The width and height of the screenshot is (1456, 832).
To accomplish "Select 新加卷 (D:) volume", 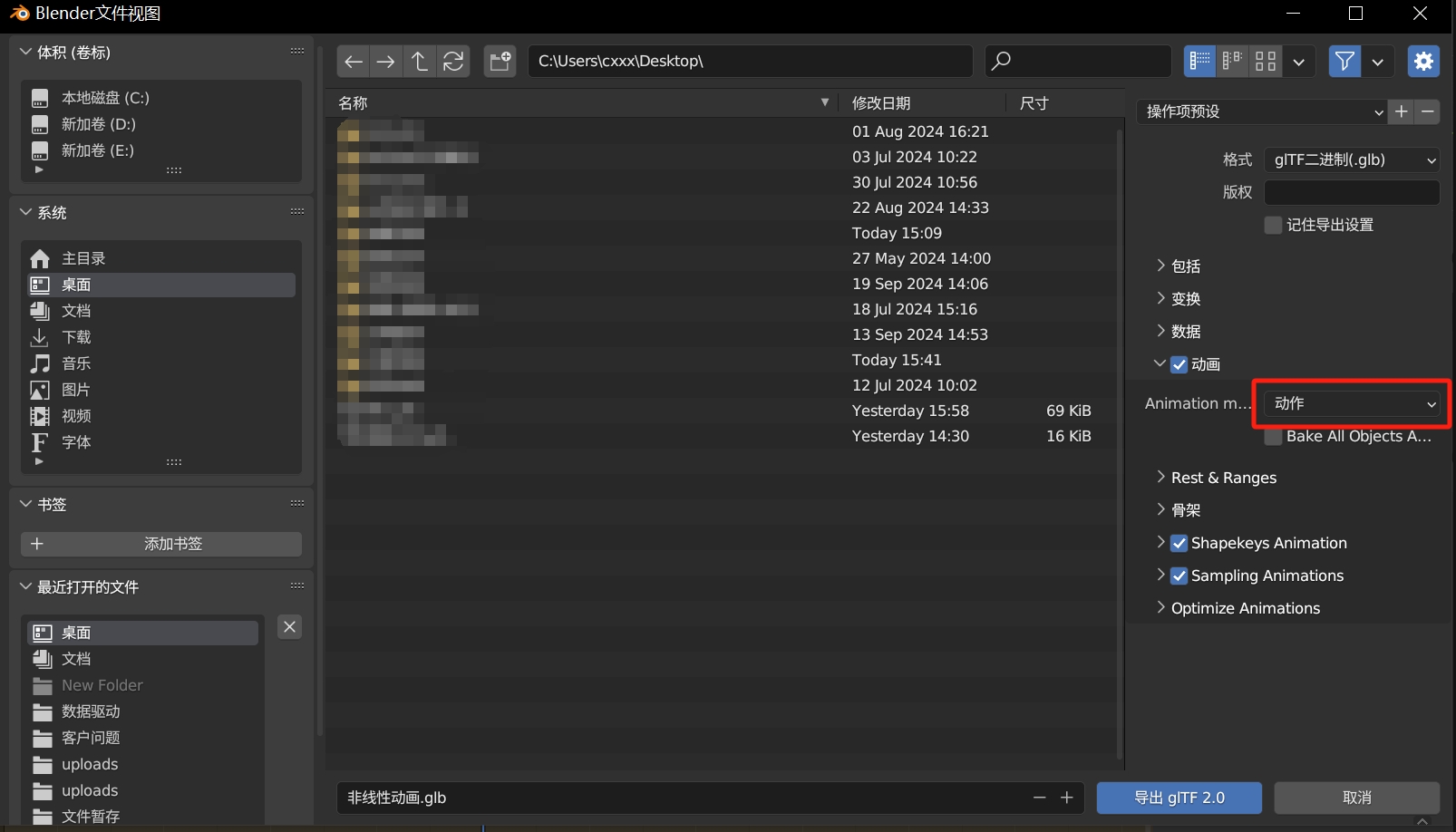I will point(161,124).
